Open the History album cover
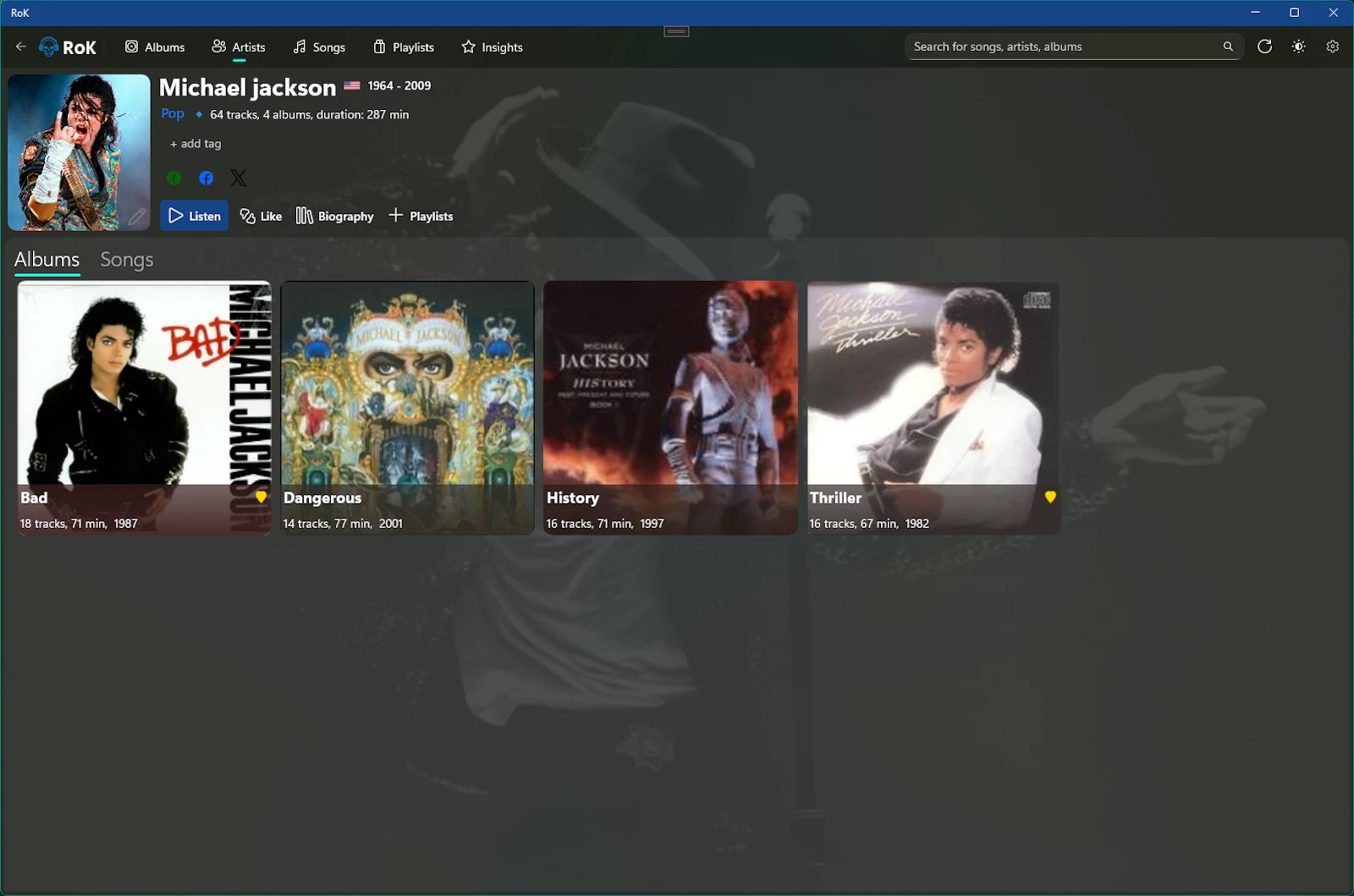Screen dimensions: 1354x896 [x=670, y=408]
